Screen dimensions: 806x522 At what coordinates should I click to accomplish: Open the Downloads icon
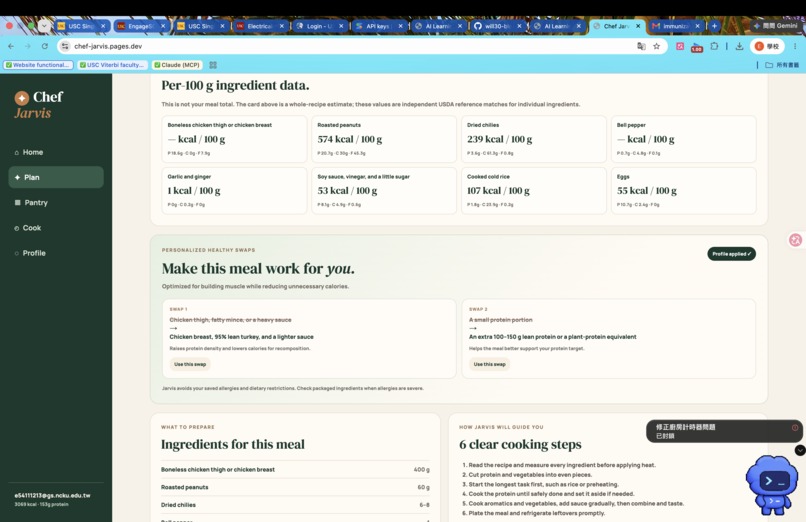(x=739, y=46)
